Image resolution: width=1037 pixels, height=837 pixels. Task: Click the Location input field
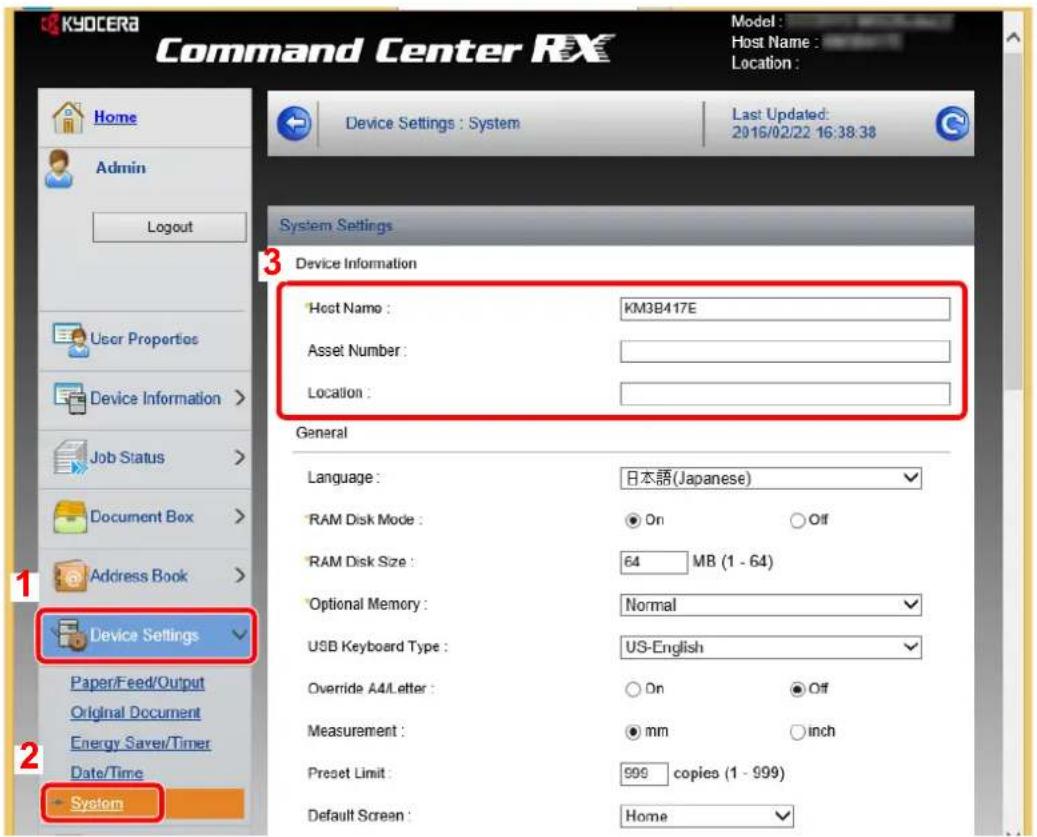(785, 393)
